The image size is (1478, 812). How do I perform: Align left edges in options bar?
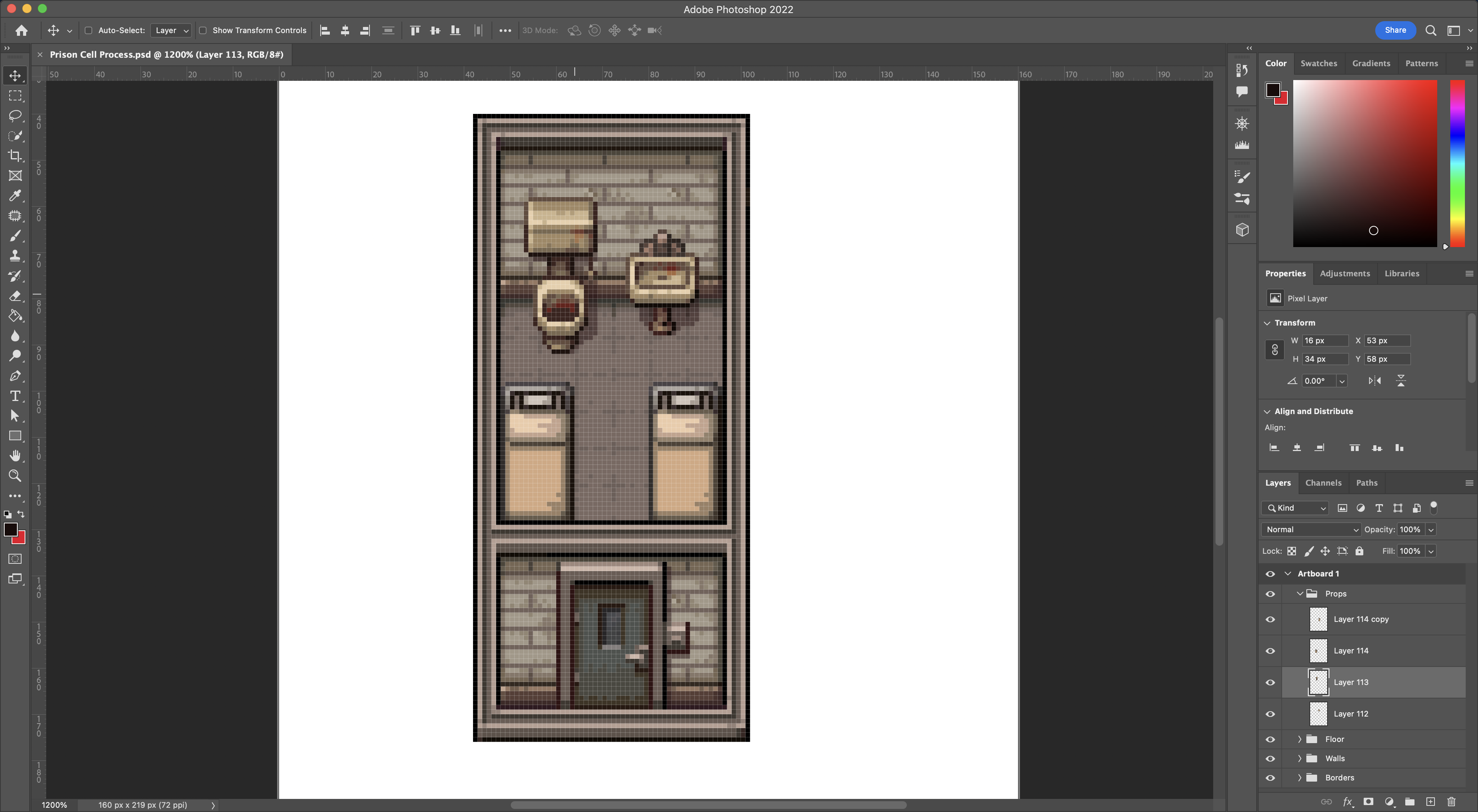click(325, 30)
